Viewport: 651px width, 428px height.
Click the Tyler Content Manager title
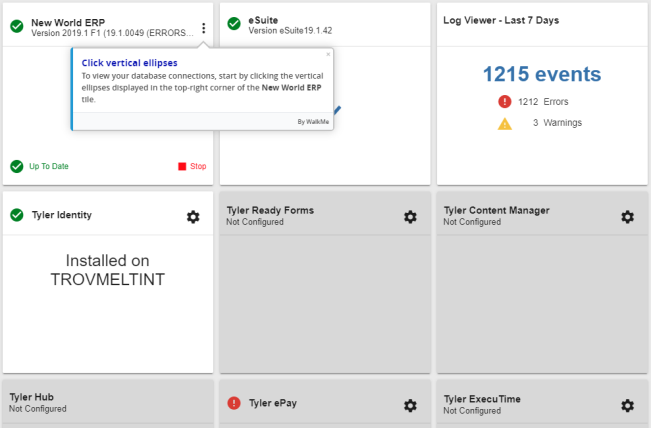[497, 210]
